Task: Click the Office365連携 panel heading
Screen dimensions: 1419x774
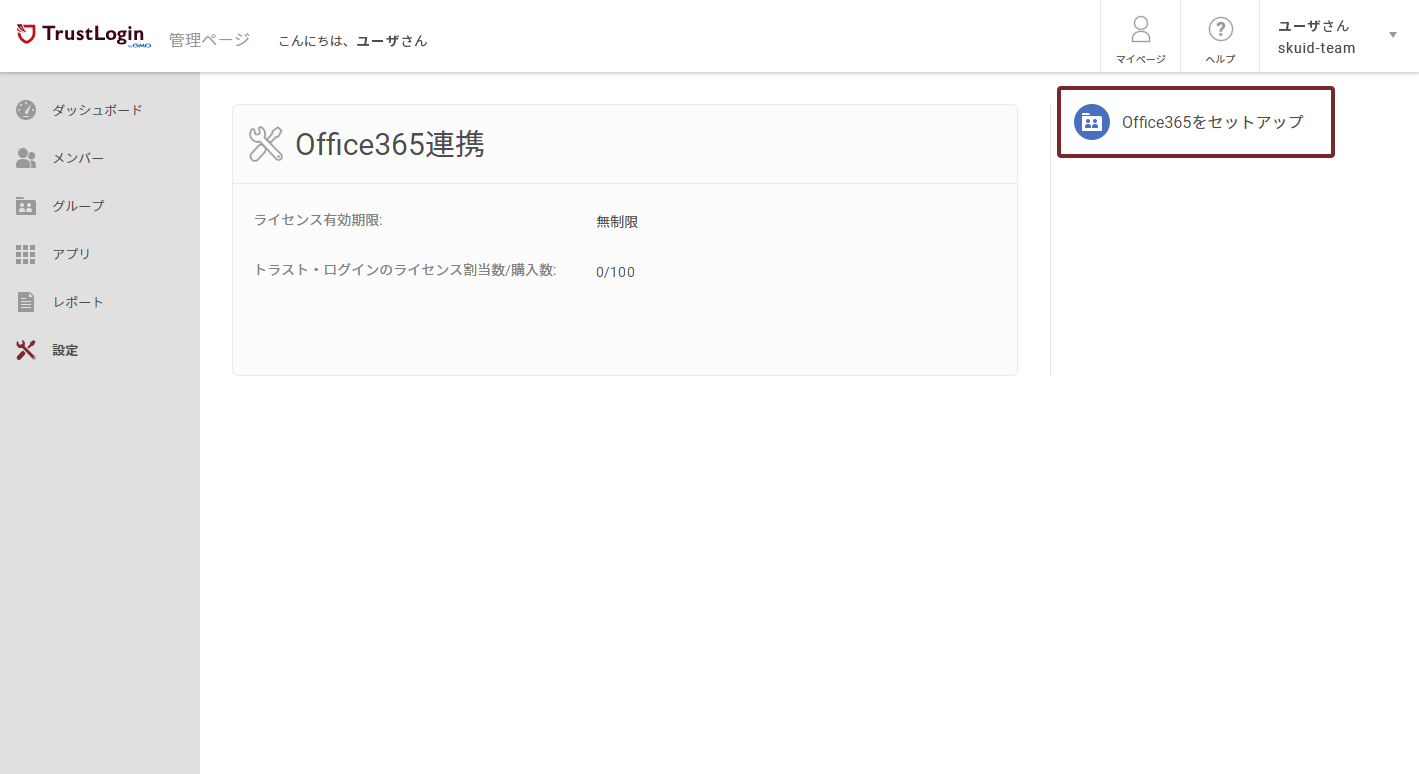Action: pos(390,143)
